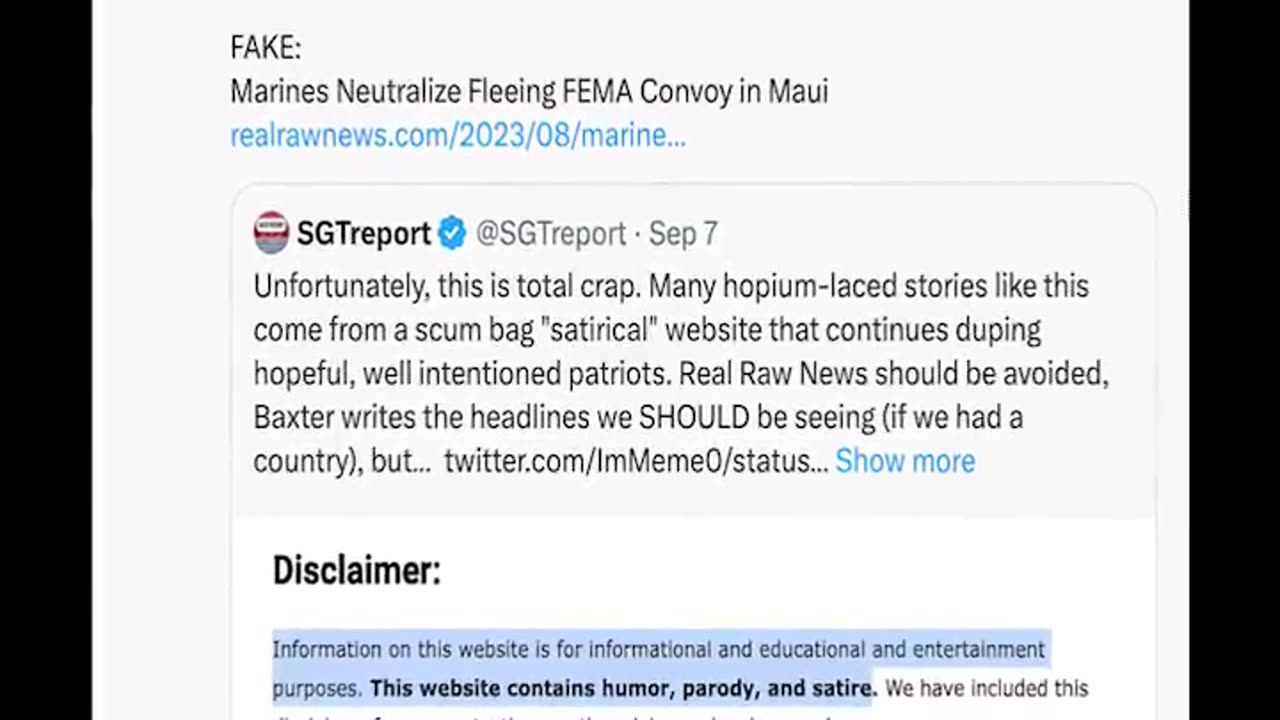Click the highlighted 'Information on this website' text

658,650
